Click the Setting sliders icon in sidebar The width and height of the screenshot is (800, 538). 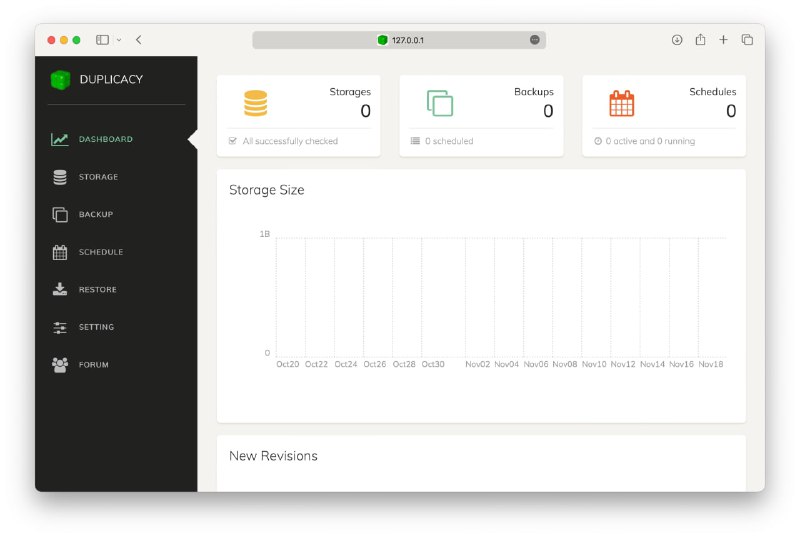click(60, 327)
